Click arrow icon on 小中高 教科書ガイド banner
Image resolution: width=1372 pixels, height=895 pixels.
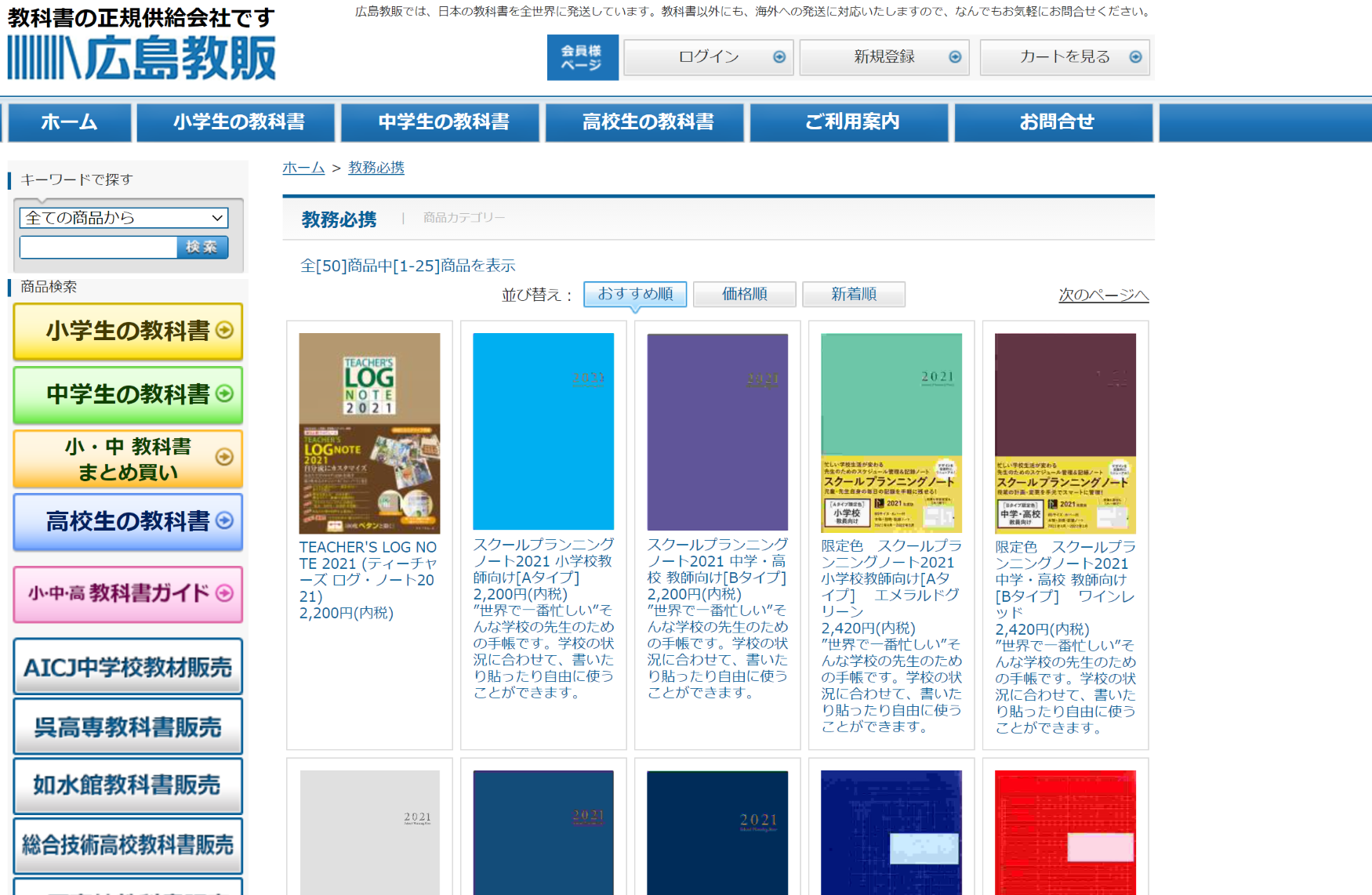[224, 593]
